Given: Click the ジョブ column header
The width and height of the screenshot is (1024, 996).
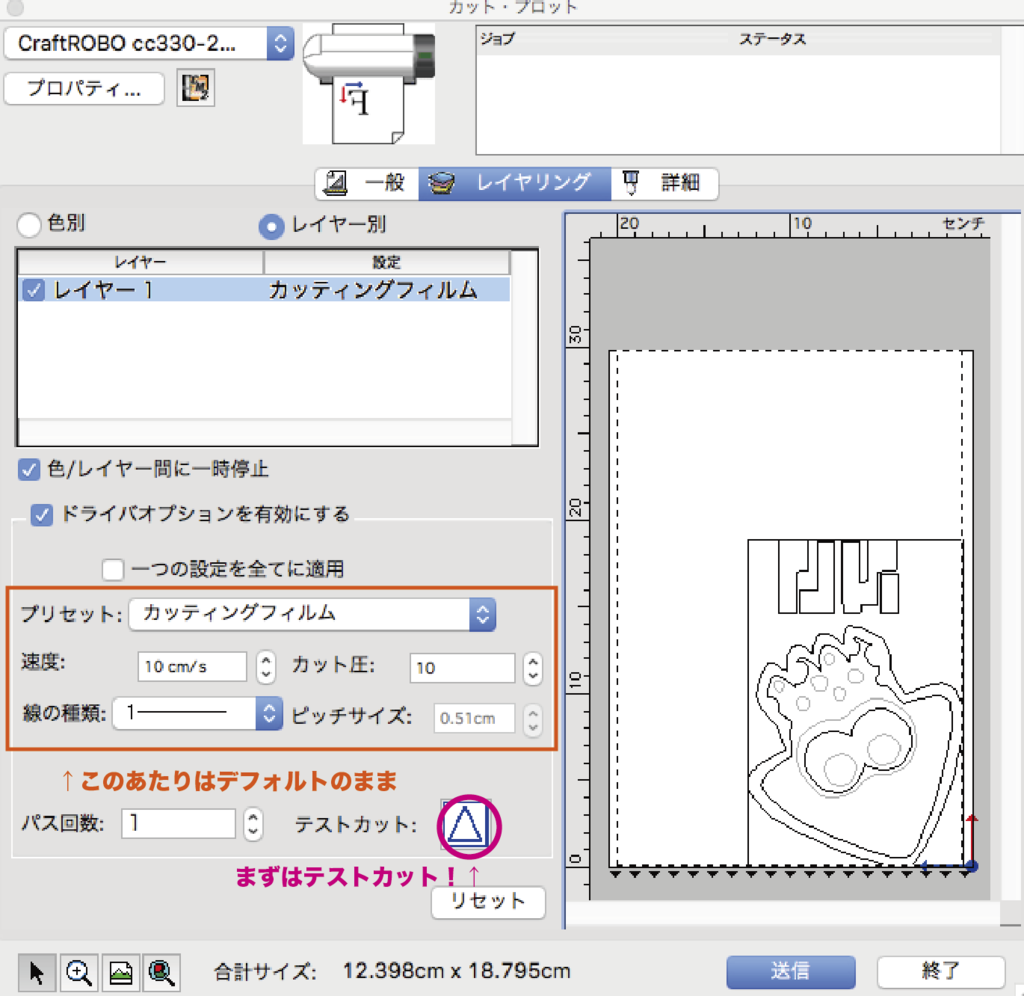Looking at the screenshot, I should [498, 39].
